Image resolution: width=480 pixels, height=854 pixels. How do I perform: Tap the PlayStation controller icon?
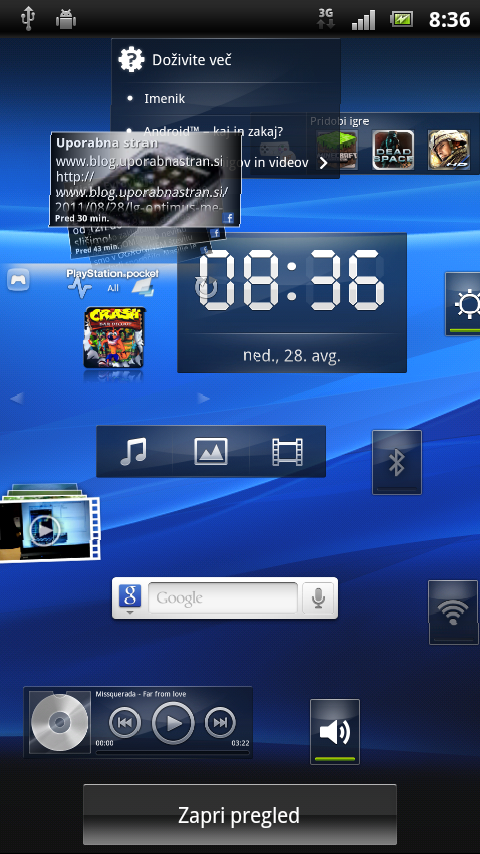click(19, 280)
